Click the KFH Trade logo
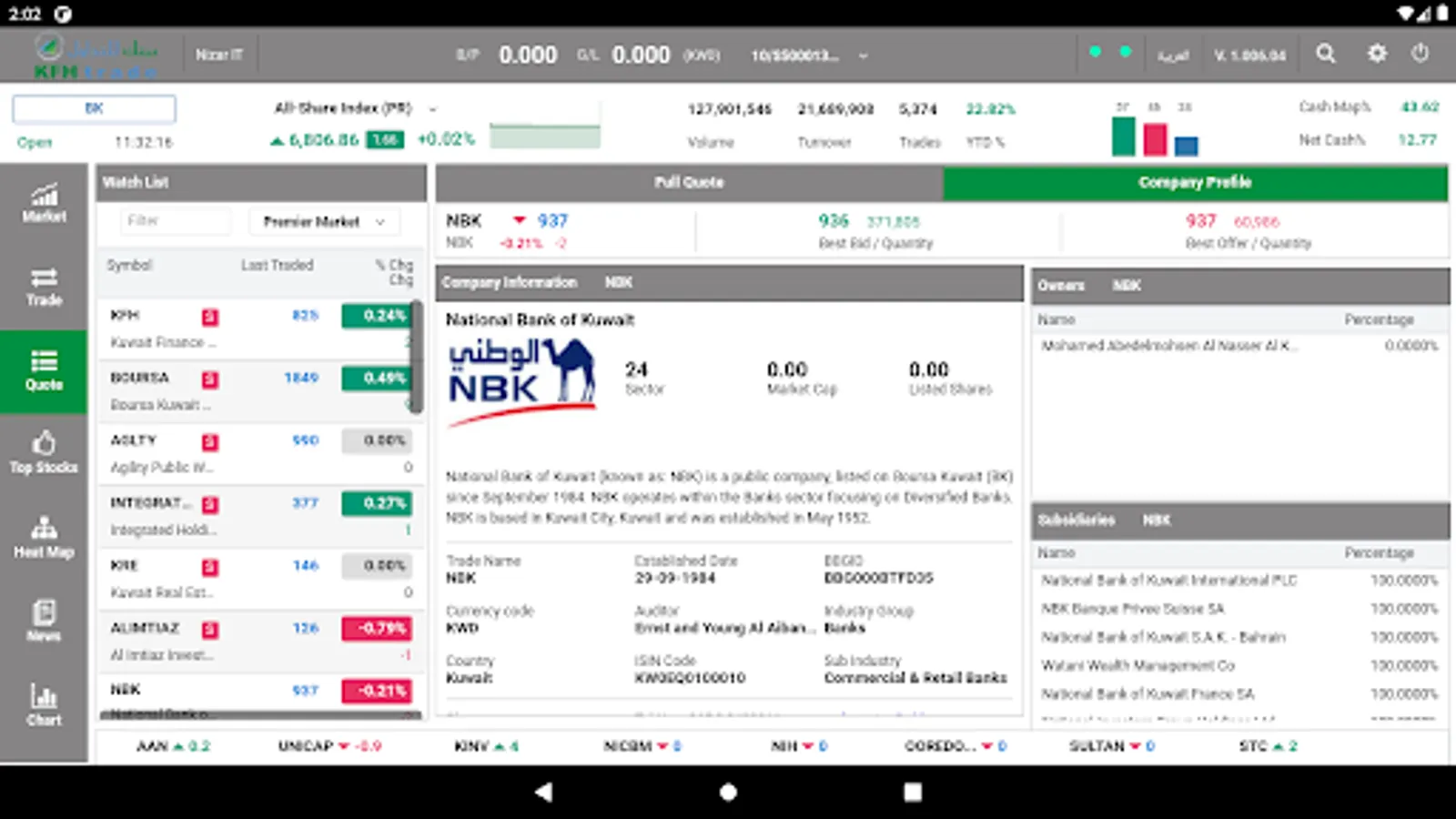This screenshot has width=1456, height=819. point(96,56)
